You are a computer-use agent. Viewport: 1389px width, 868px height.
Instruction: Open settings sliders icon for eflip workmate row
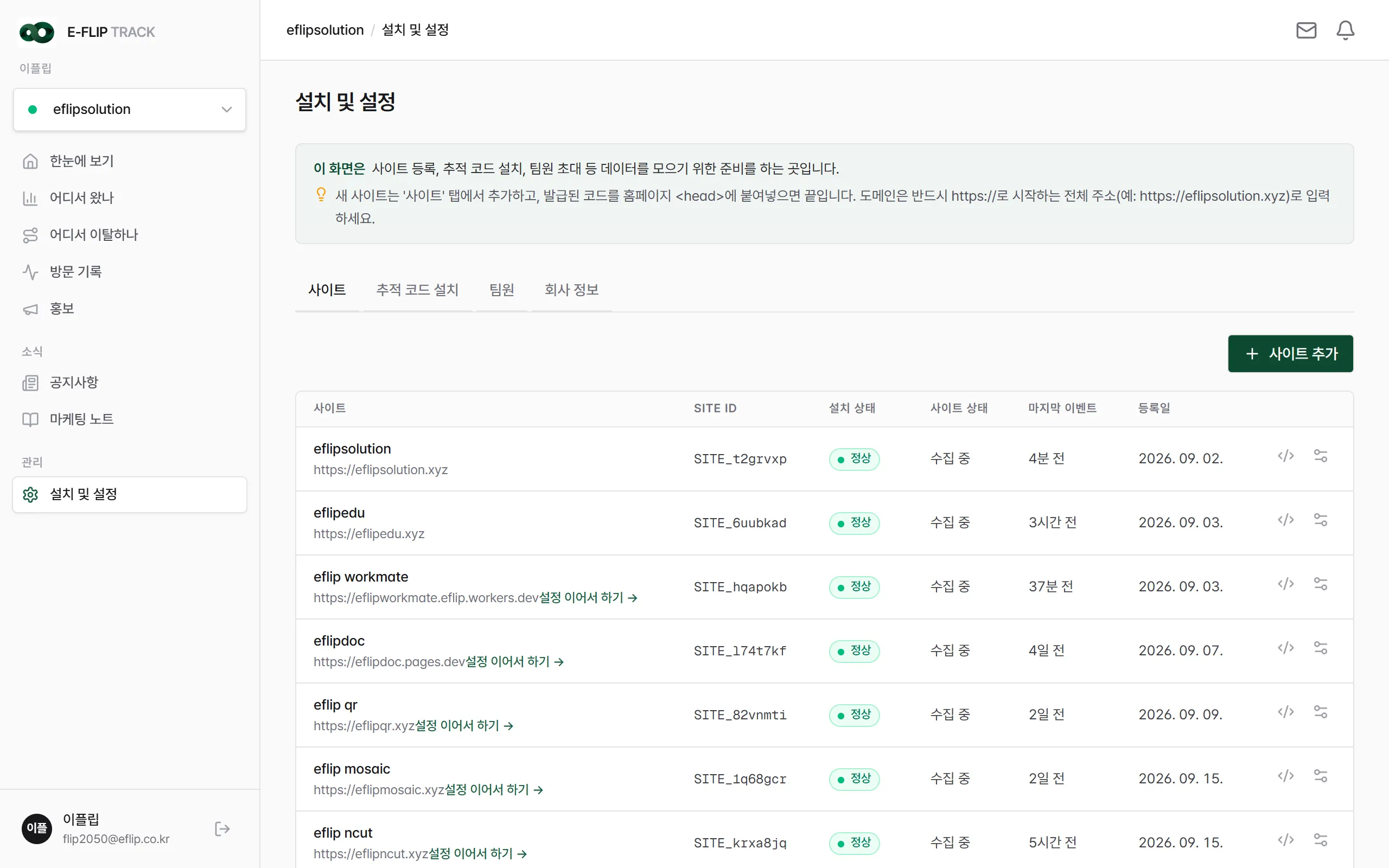(1320, 584)
